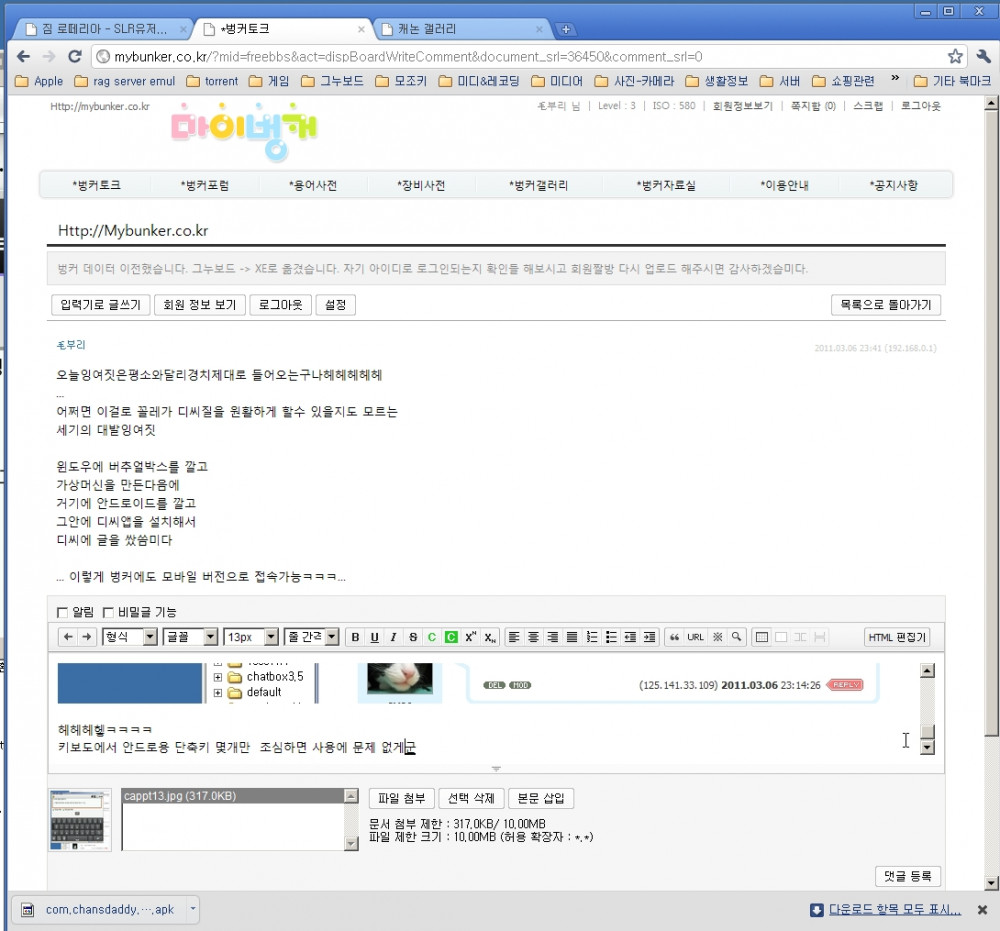Viewport: 1000px width, 931px height.
Task: Toggle italic formatting
Action: point(393,637)
